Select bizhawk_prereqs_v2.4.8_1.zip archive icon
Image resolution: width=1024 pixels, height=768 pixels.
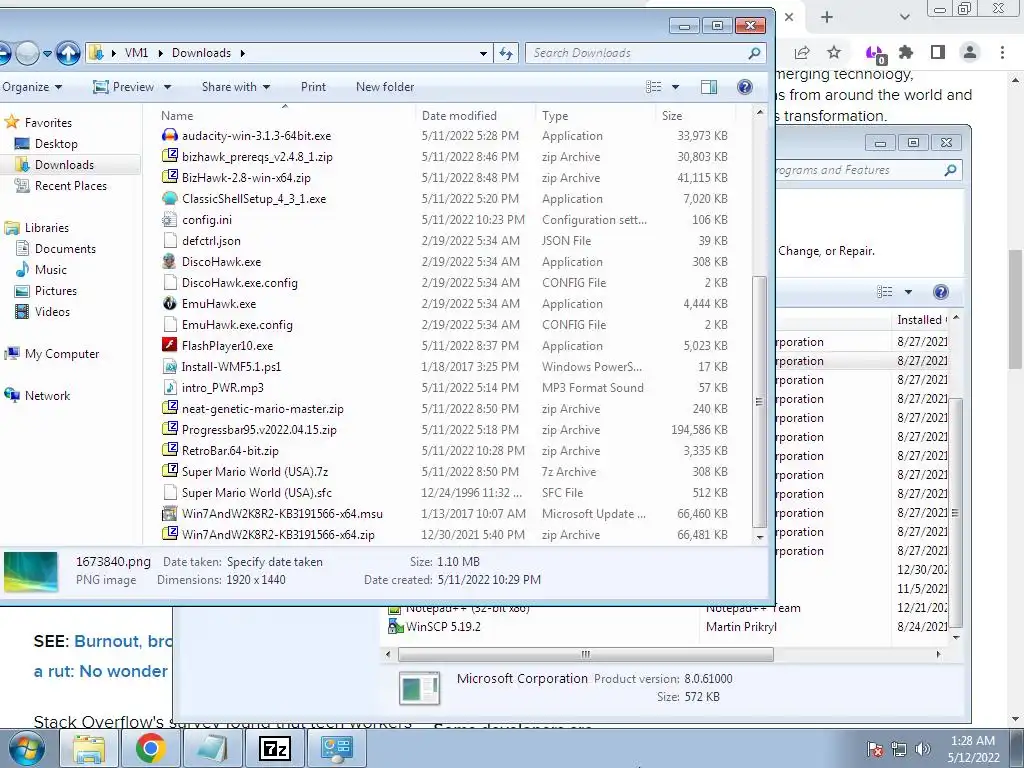pyautogui.click(x=170, y=157)
